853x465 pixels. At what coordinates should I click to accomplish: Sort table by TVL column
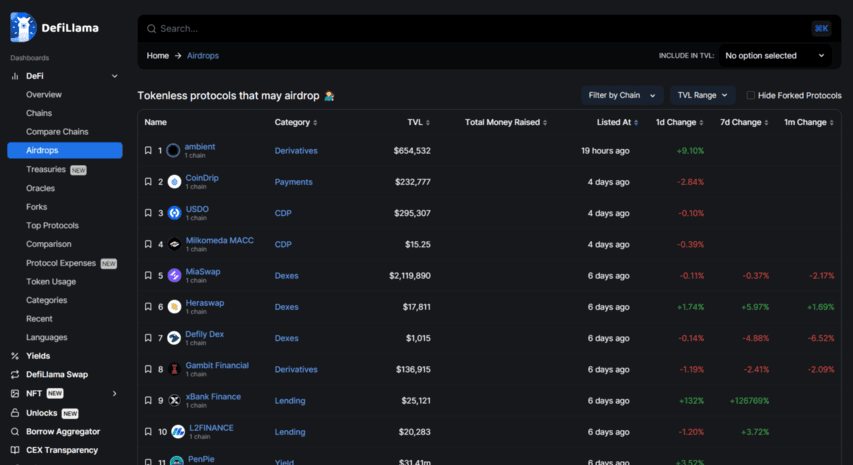[418, 122]
